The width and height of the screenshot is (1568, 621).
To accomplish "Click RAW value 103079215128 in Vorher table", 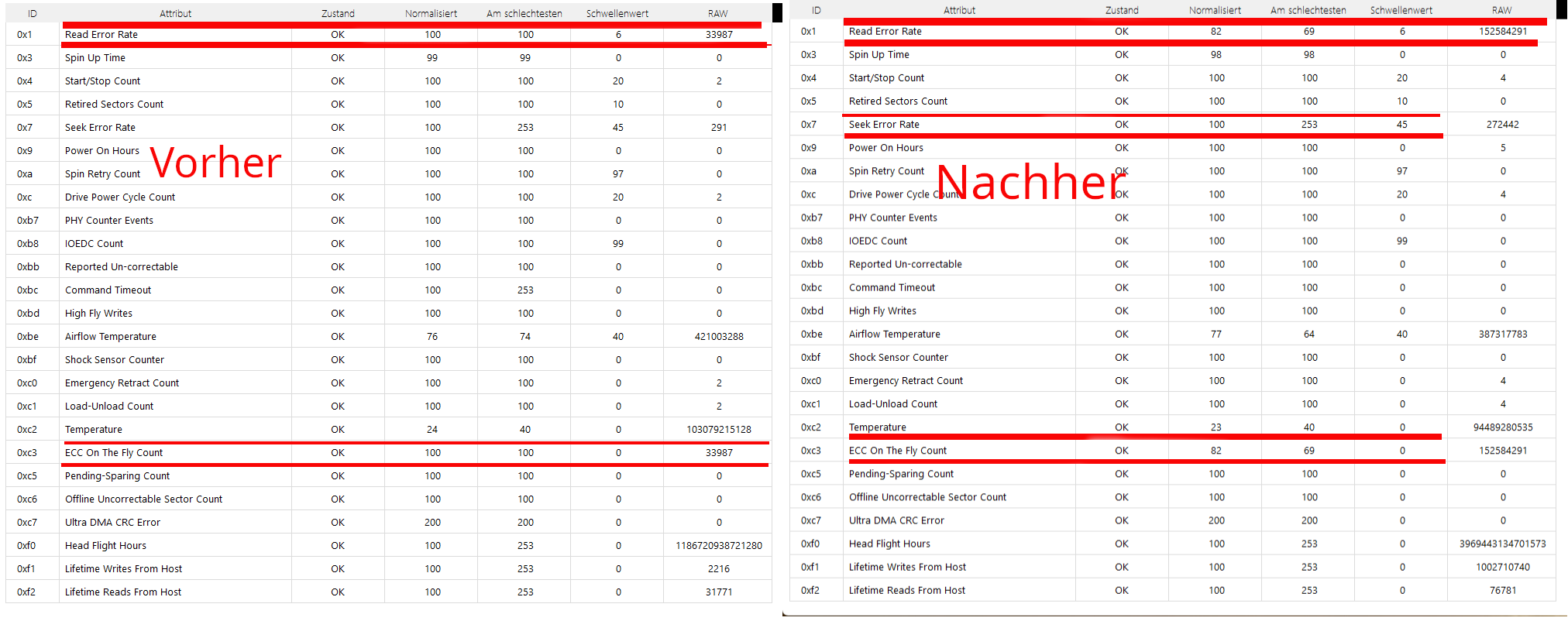I will click(x=719, y=429).
